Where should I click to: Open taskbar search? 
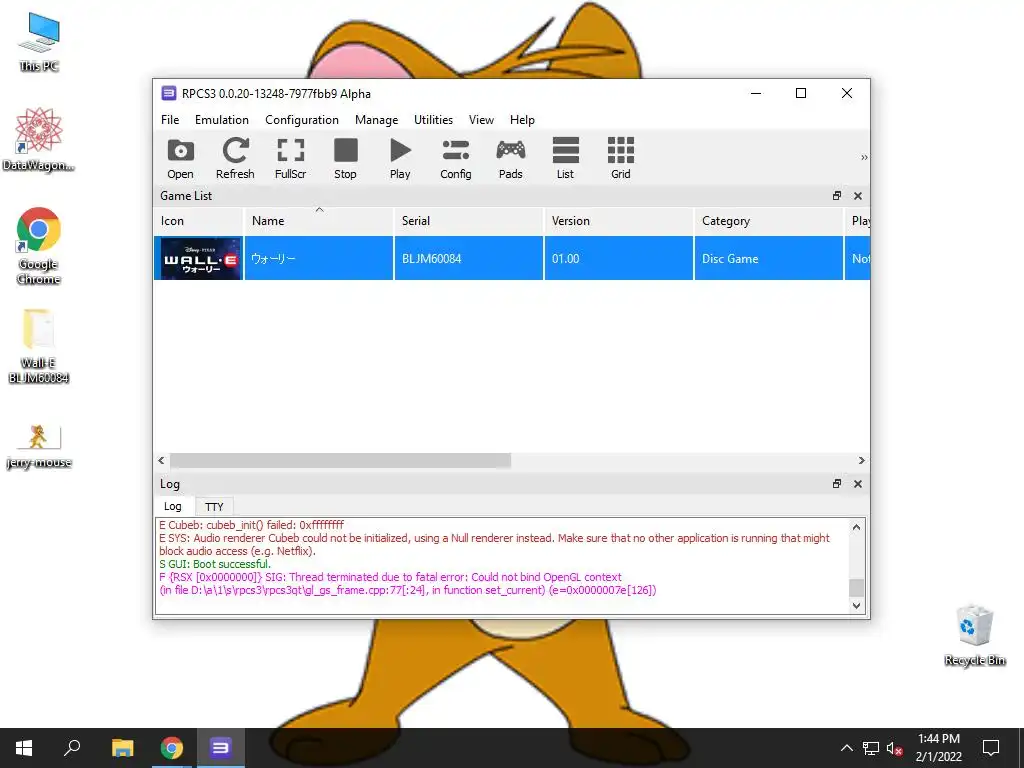click(x=72, y=748)
